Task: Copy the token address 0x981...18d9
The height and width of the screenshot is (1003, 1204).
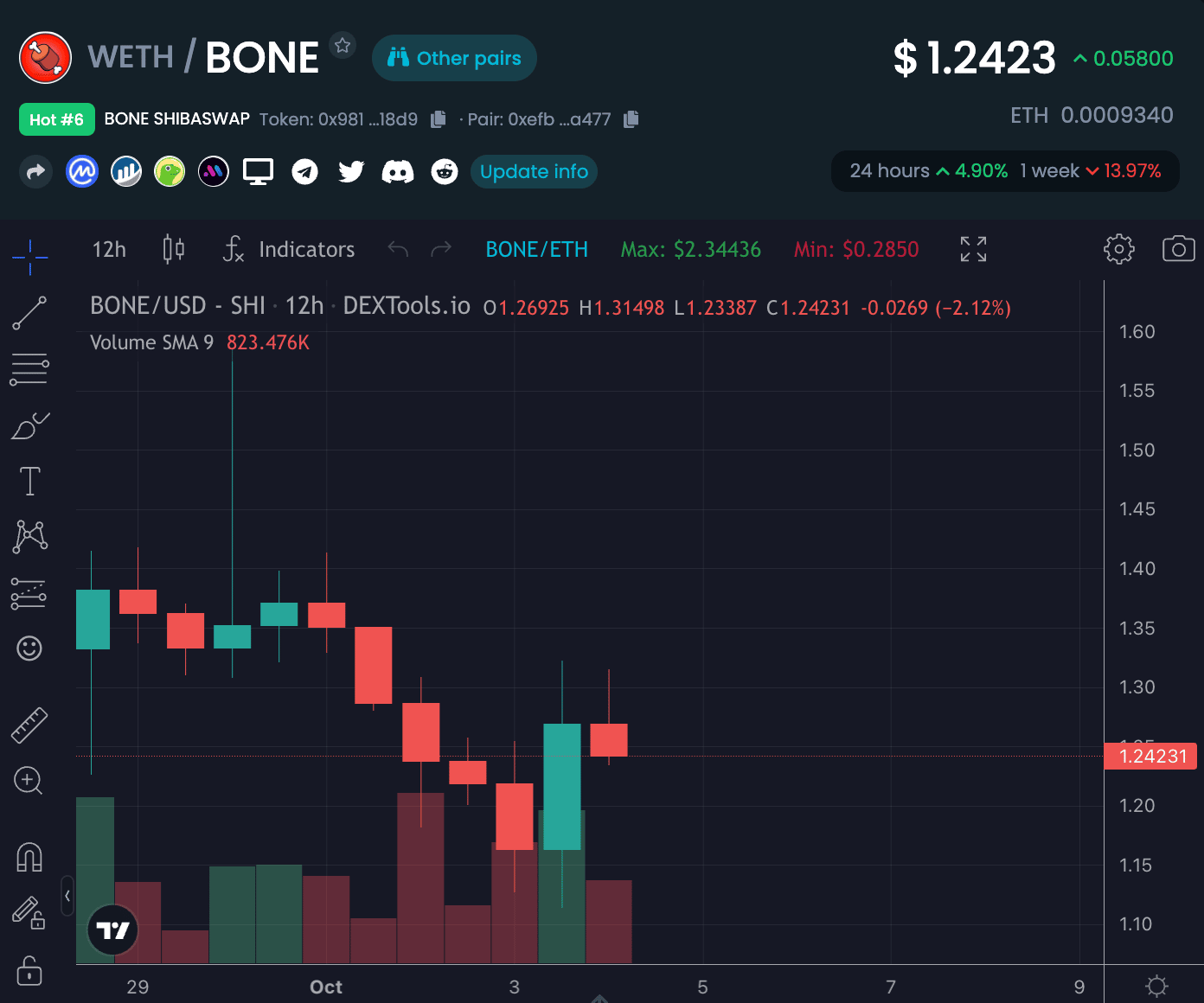Action: point(439,119)
